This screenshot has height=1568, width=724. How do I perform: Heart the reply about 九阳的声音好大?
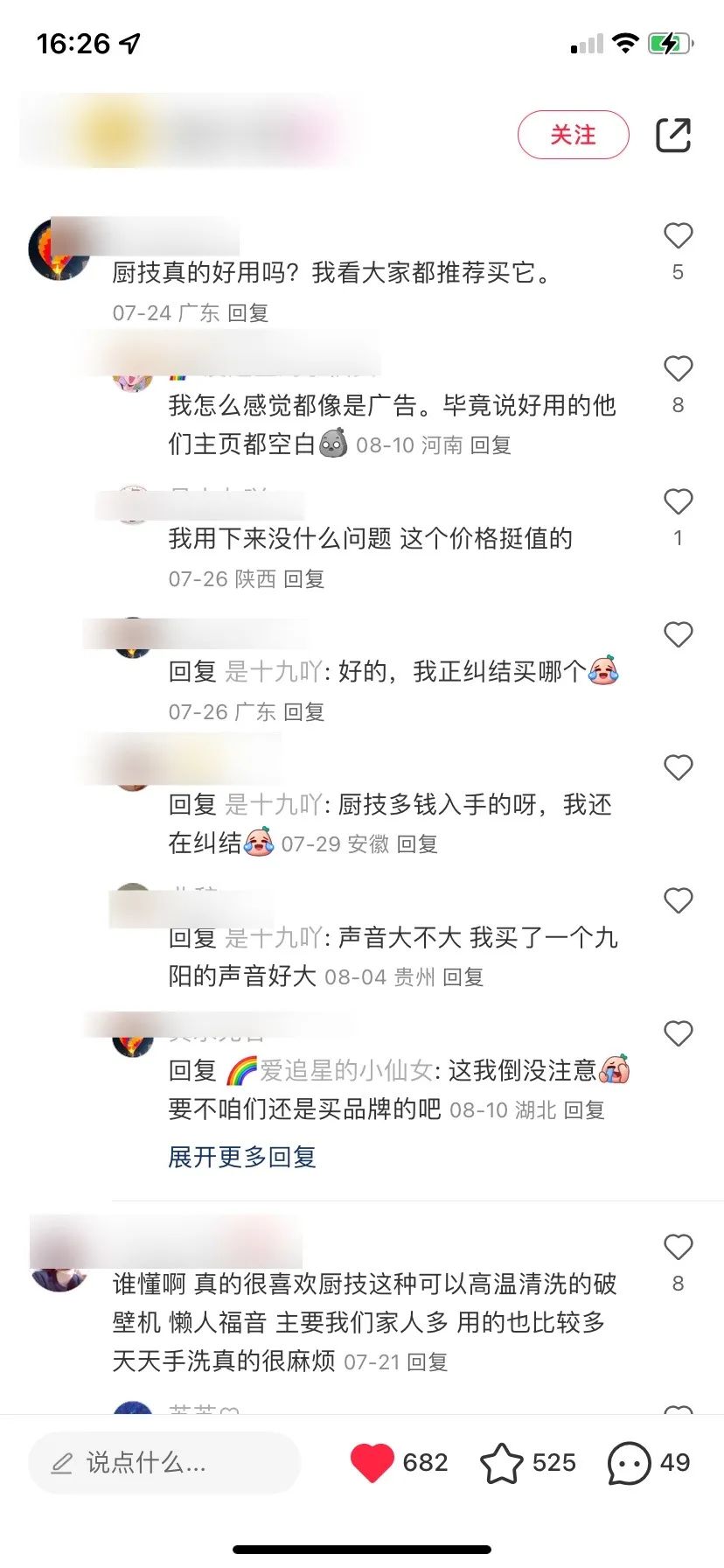tap(678, 900)
